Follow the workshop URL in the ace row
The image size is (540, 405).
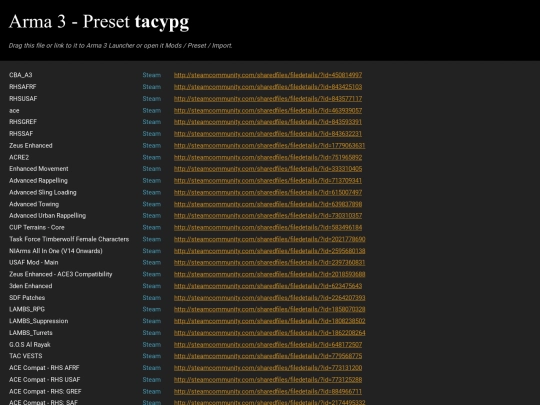(268, 110)
